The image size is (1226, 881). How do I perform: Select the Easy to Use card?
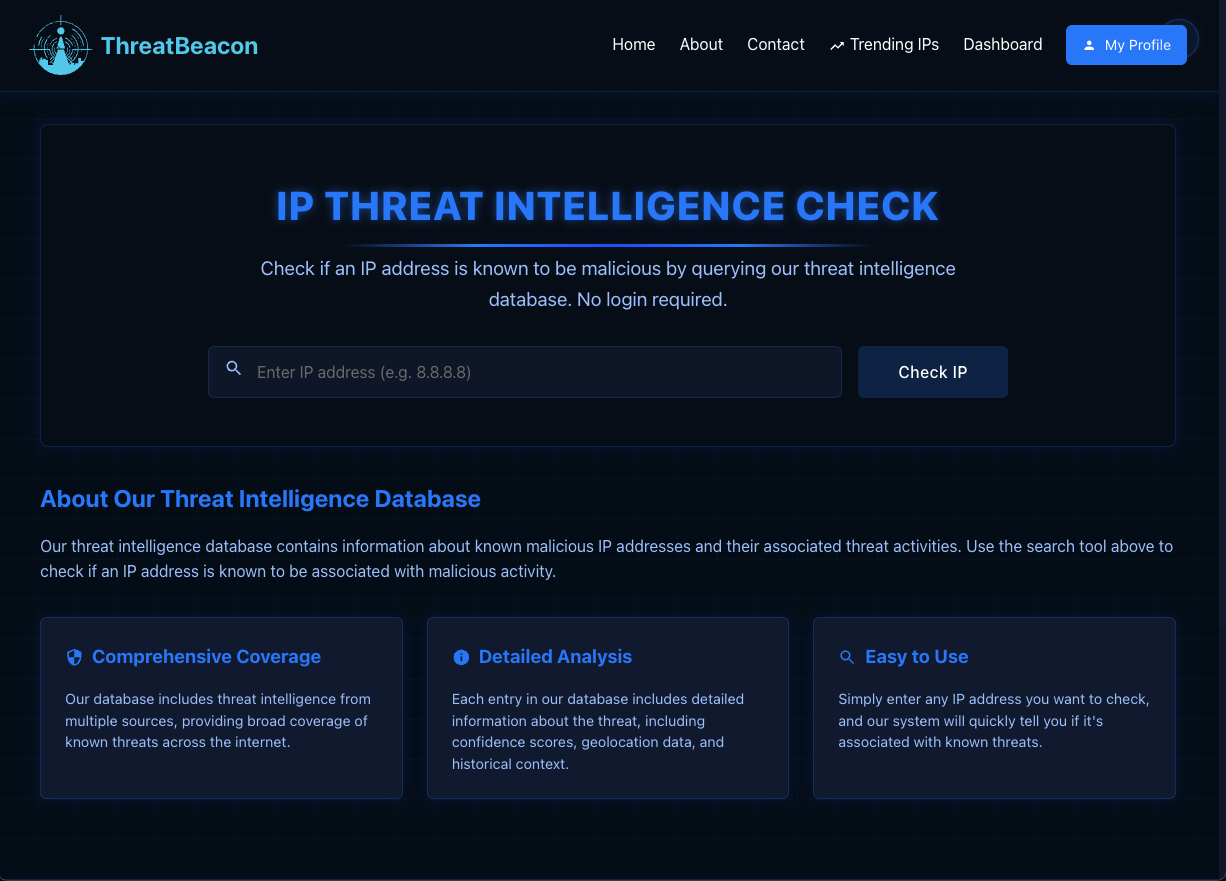click(994, 707)
